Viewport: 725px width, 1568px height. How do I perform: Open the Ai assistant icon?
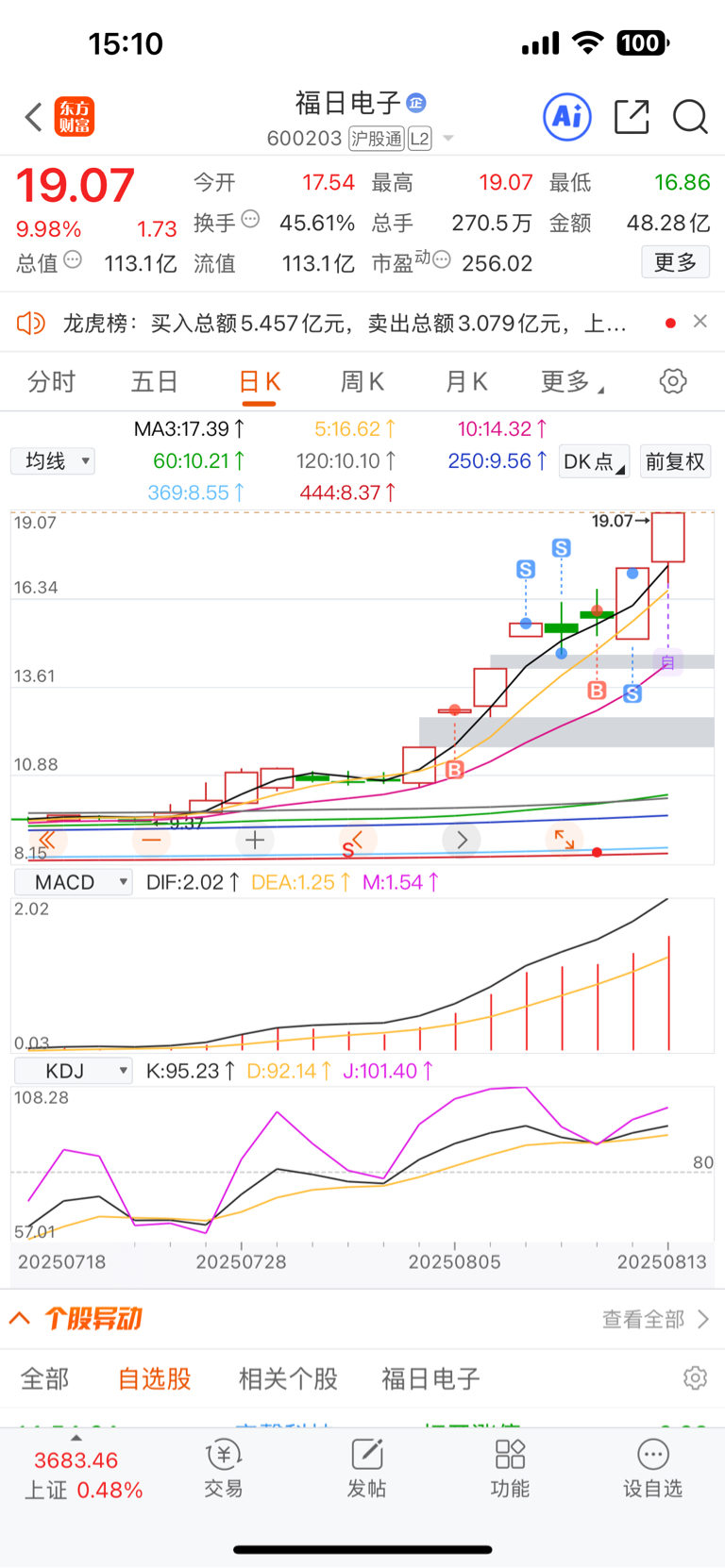(567, 117)
